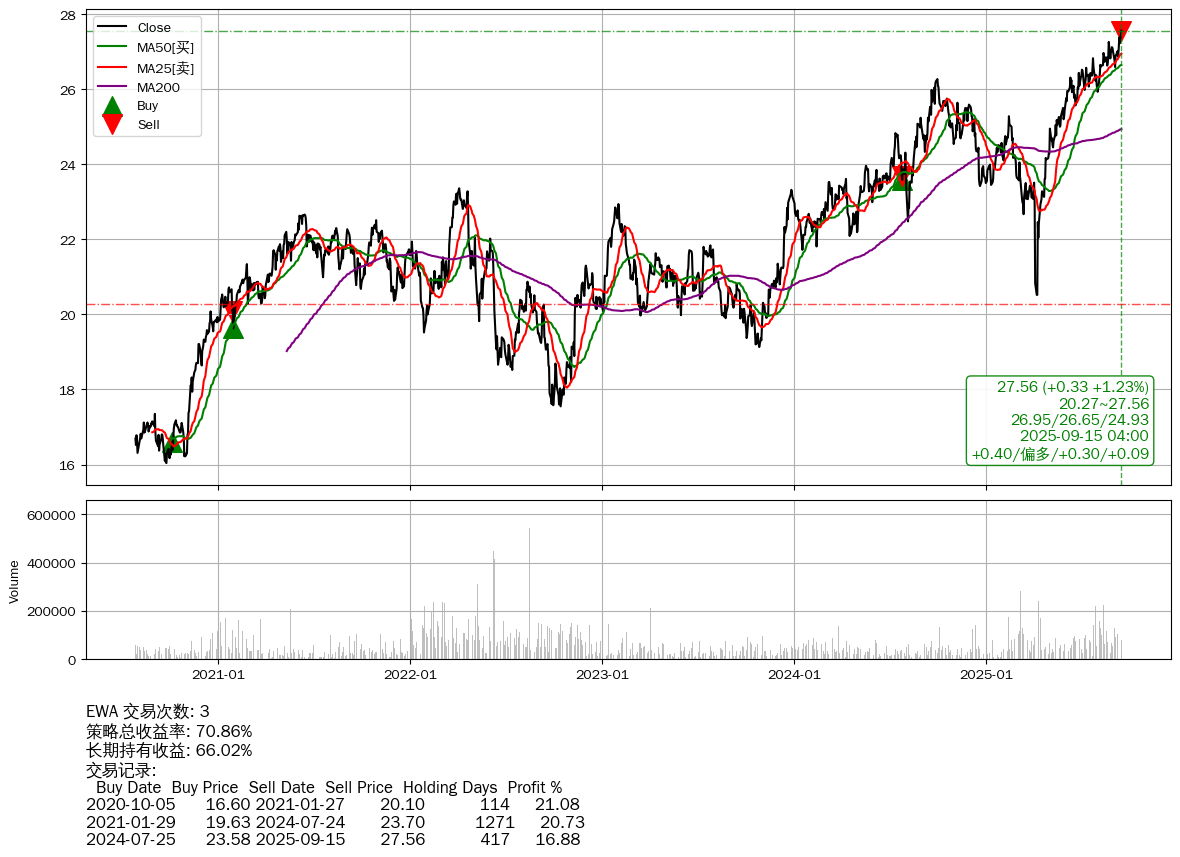
Task: Click the red Sell marker at chart's top-right
Action: pyautogui.click(x=1121, y=31)
